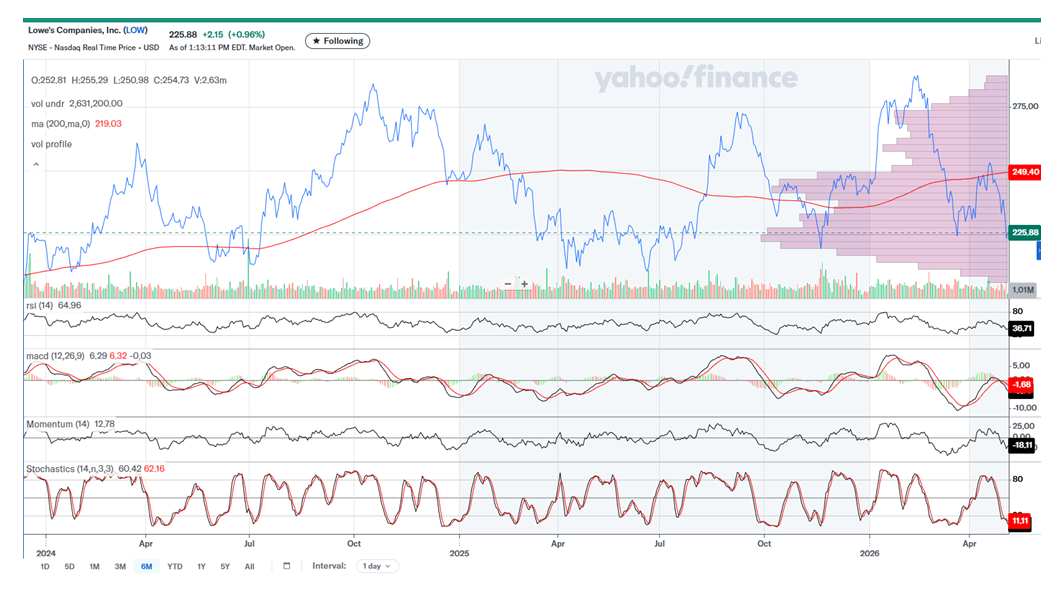Screen dimensions: 1058x595
Task: Click the L:250.98 low value
Action: point(130,80)
